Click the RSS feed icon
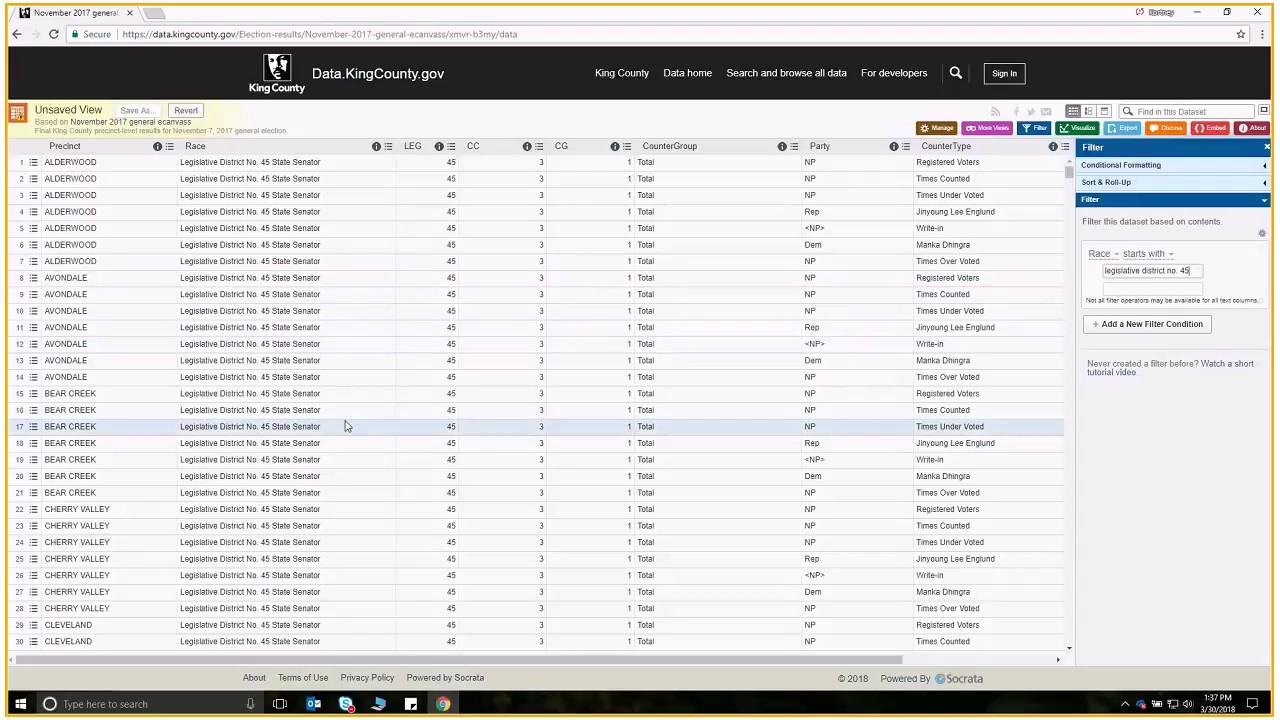 995,111
